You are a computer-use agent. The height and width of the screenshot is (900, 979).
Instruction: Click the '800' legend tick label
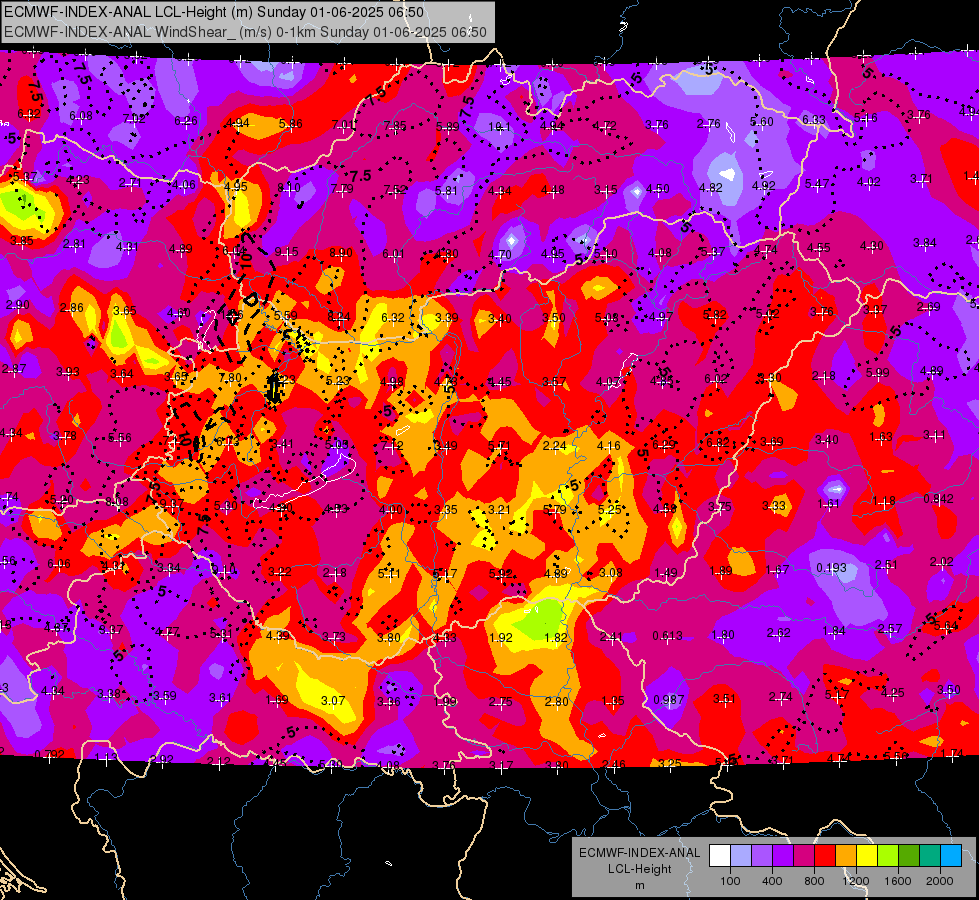(x=814, y=881)
